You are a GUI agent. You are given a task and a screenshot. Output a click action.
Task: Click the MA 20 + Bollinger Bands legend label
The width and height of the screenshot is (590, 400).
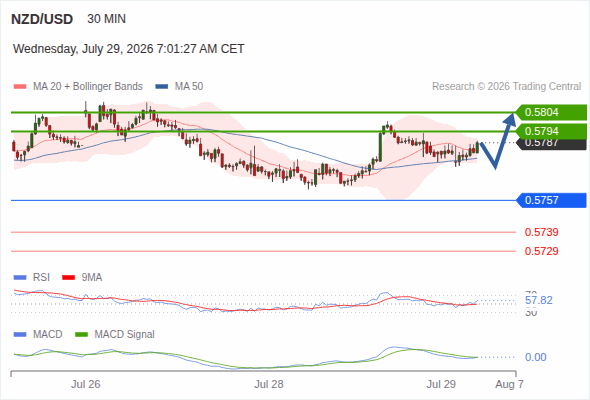point(88,87)
